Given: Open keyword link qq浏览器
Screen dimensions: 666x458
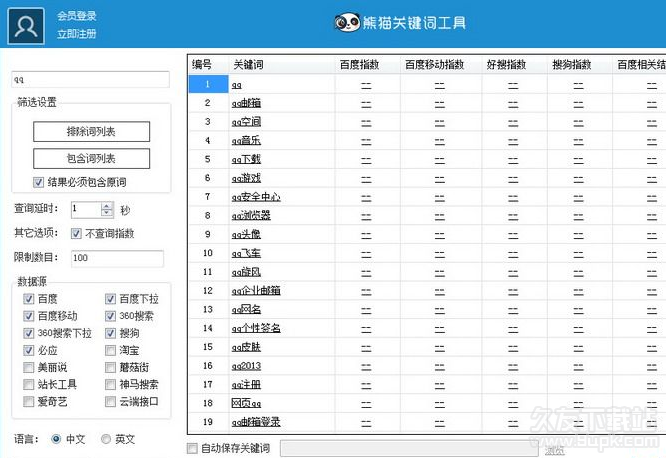Looking at the screenshot, I should [251, 216].
